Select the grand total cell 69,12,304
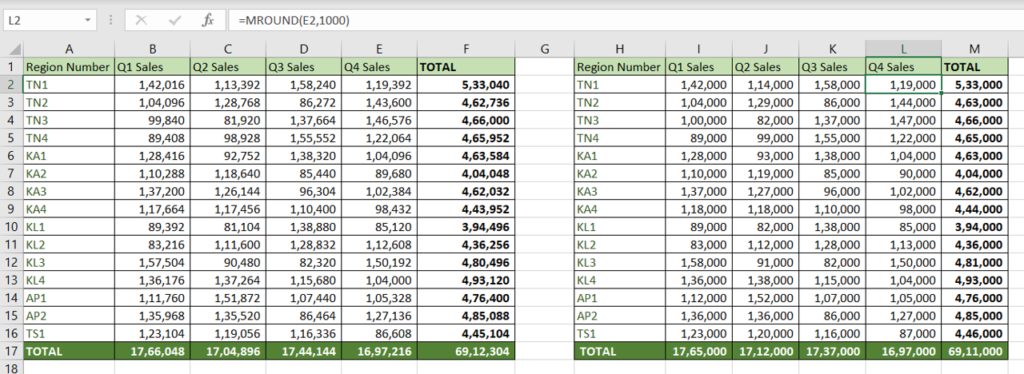Image resolution: width=1024 pixels, height=374 pixels. click(466, 351)
